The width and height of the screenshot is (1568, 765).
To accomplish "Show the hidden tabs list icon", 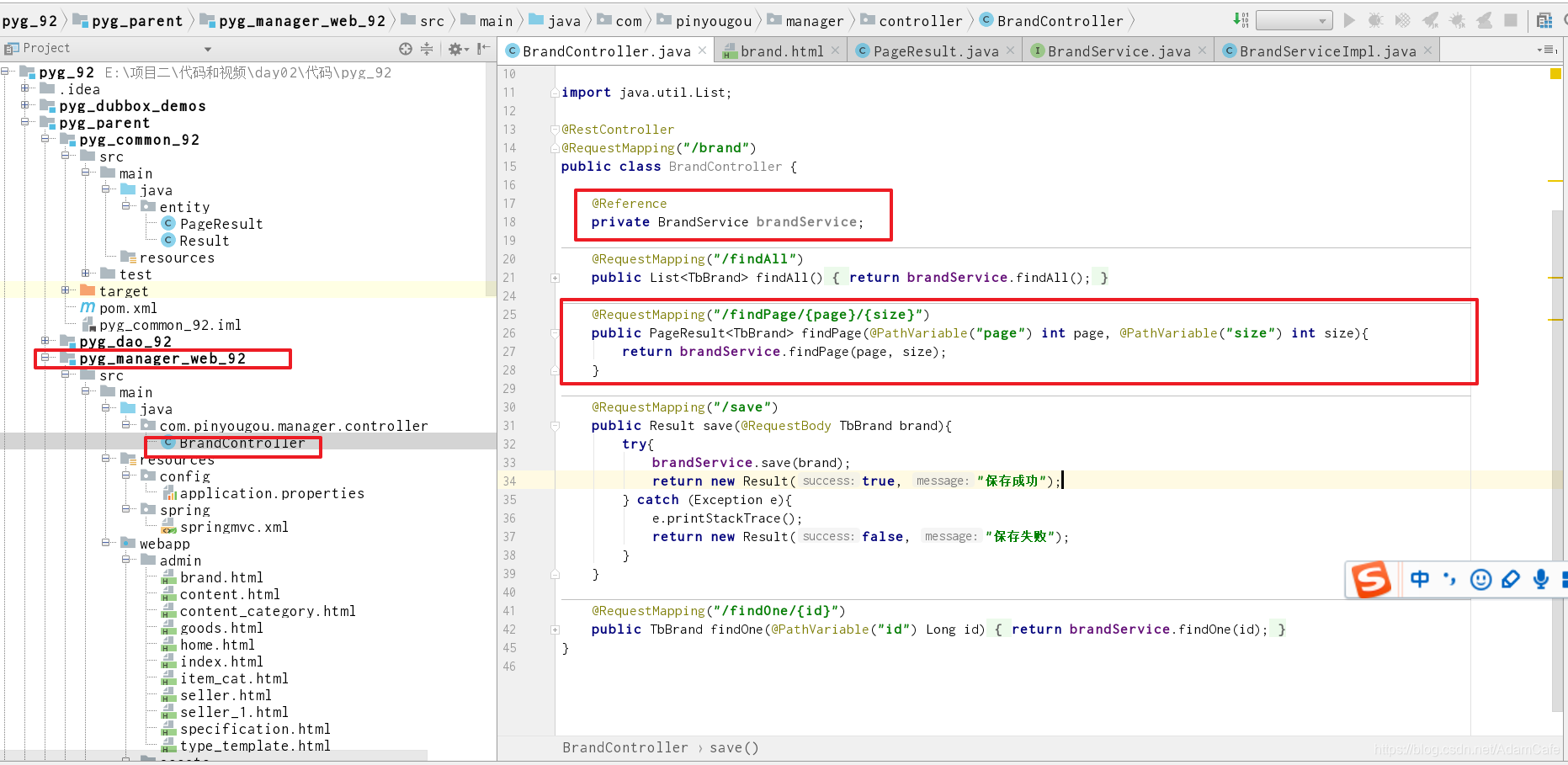I will [1547, 50].
